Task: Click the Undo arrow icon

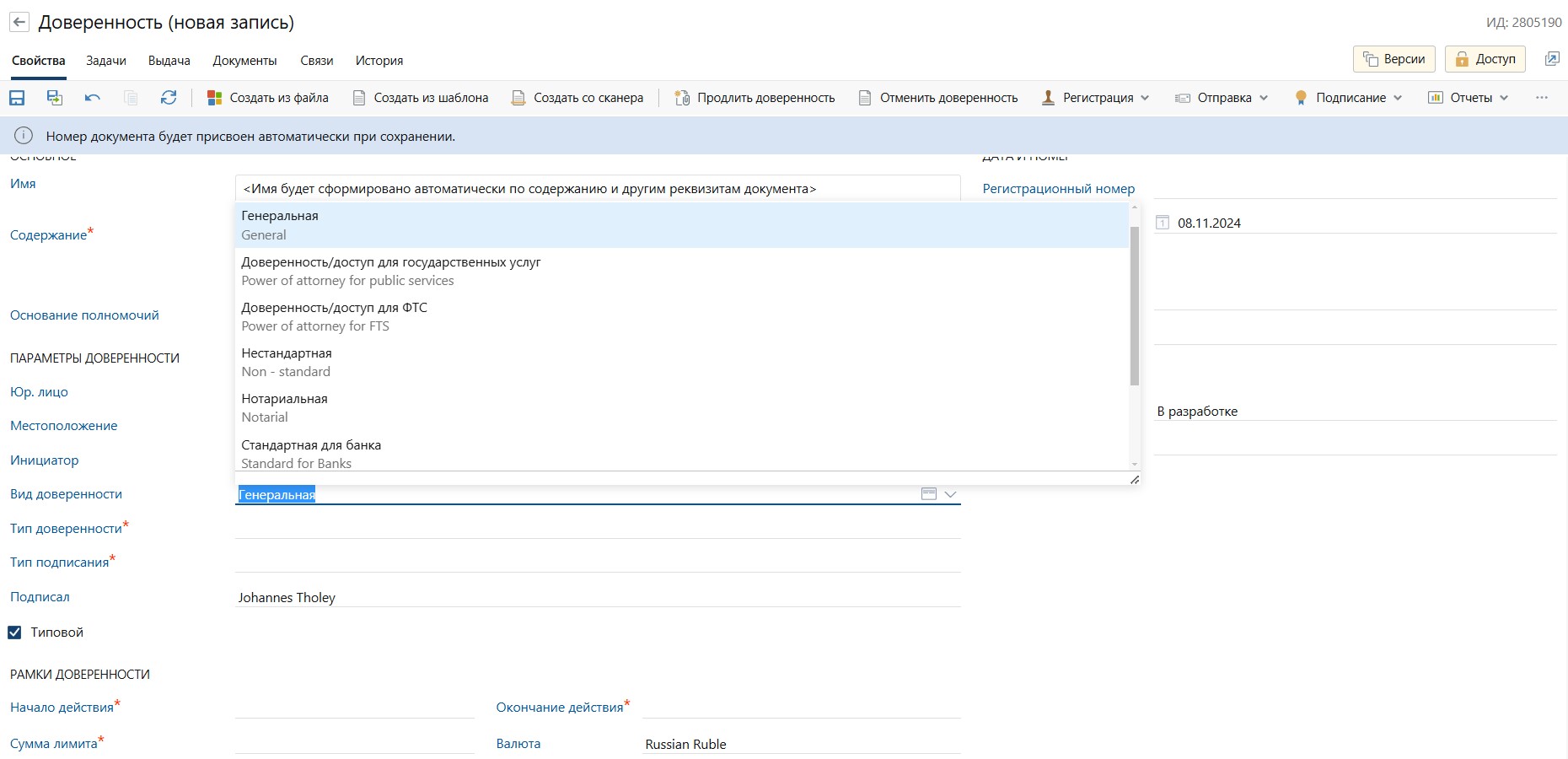Action: click(93, 98)
